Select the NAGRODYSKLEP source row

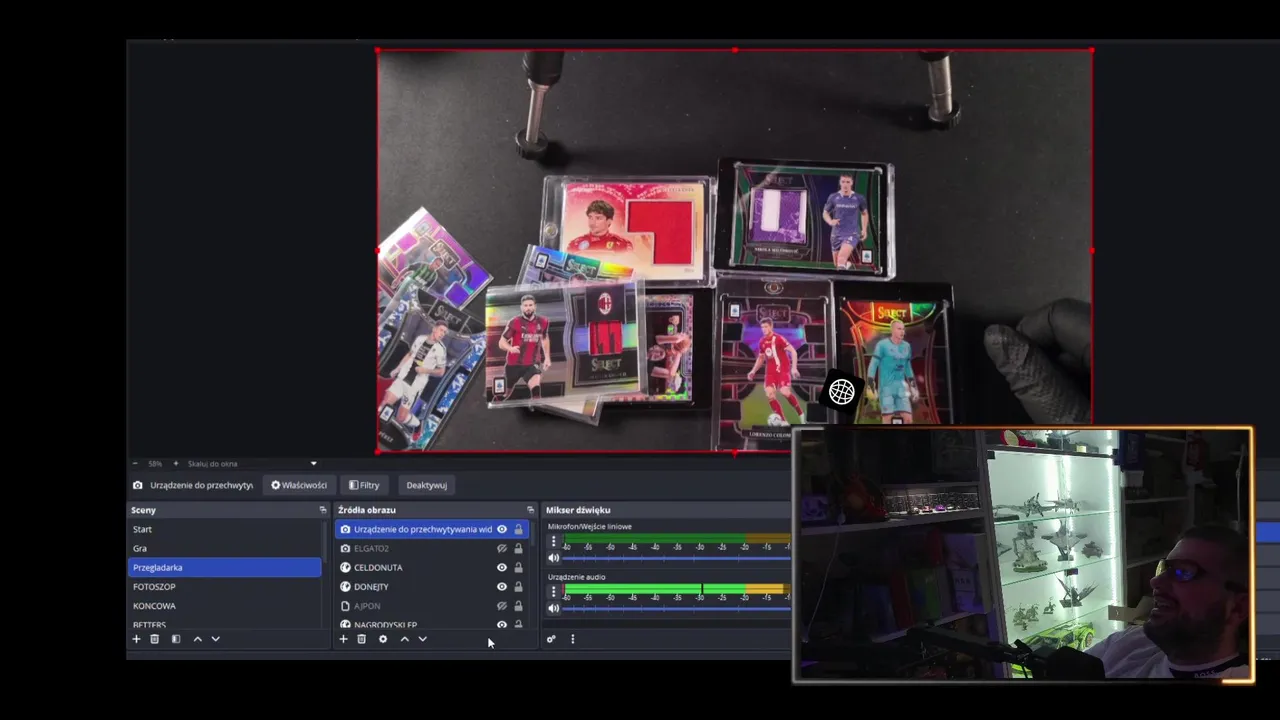430,623
